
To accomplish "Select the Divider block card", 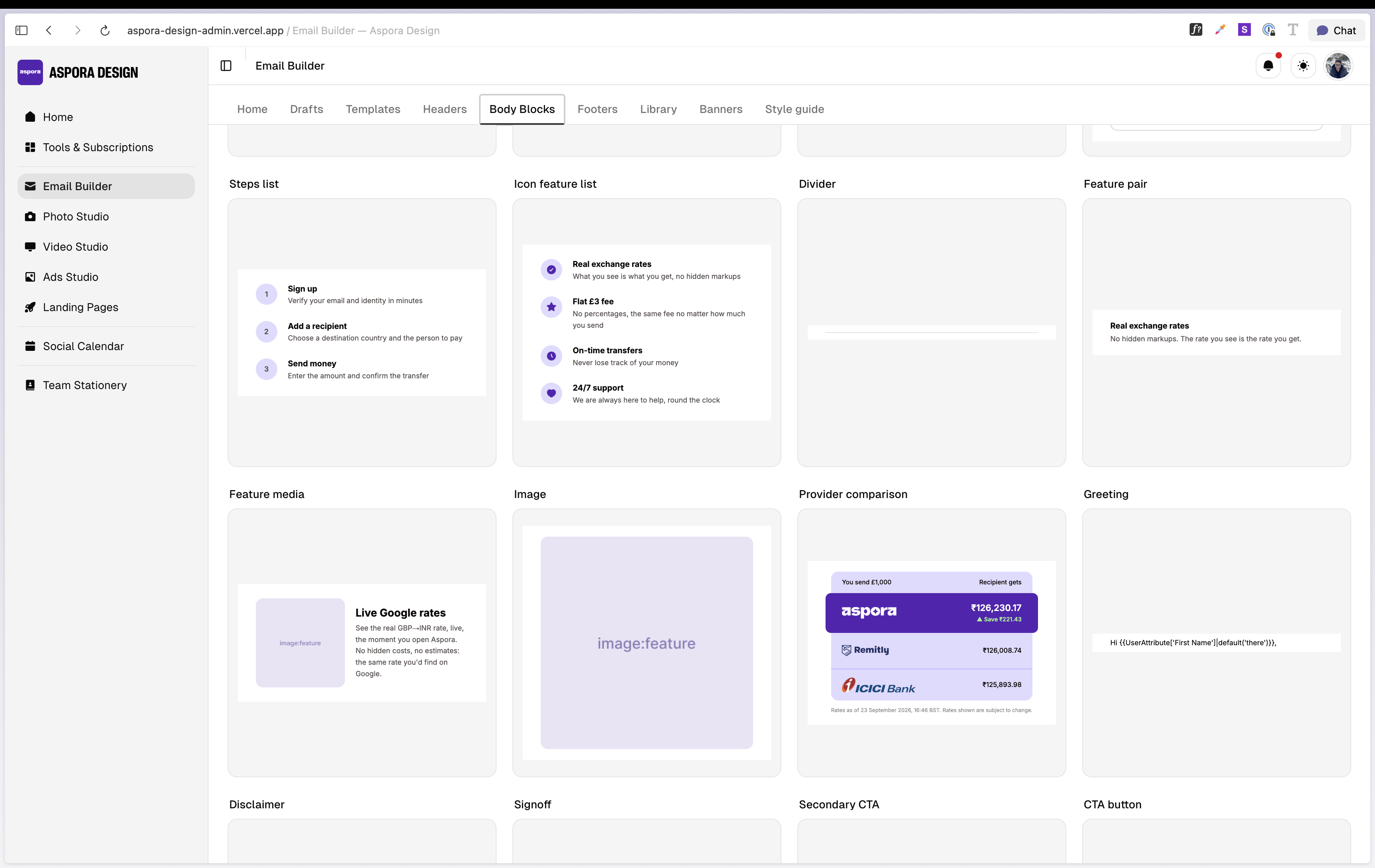I will click(x=931, y=332).
